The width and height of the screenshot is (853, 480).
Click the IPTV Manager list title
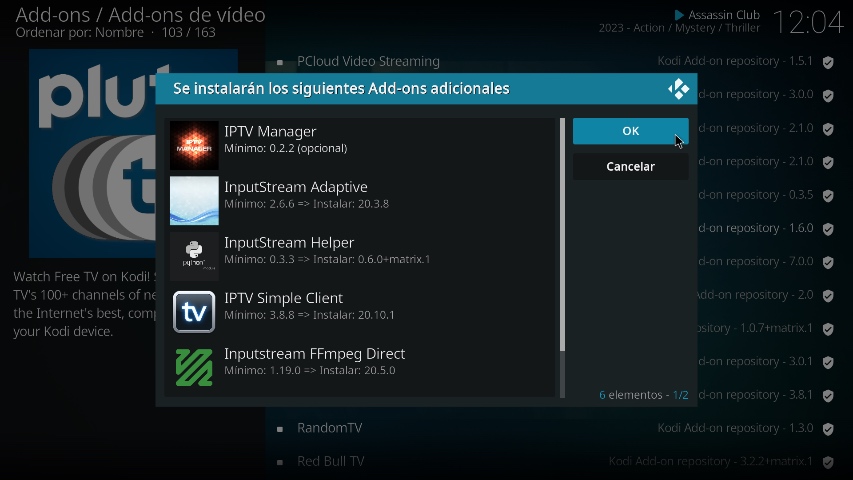pyautogui.click(x=270, y=132)
